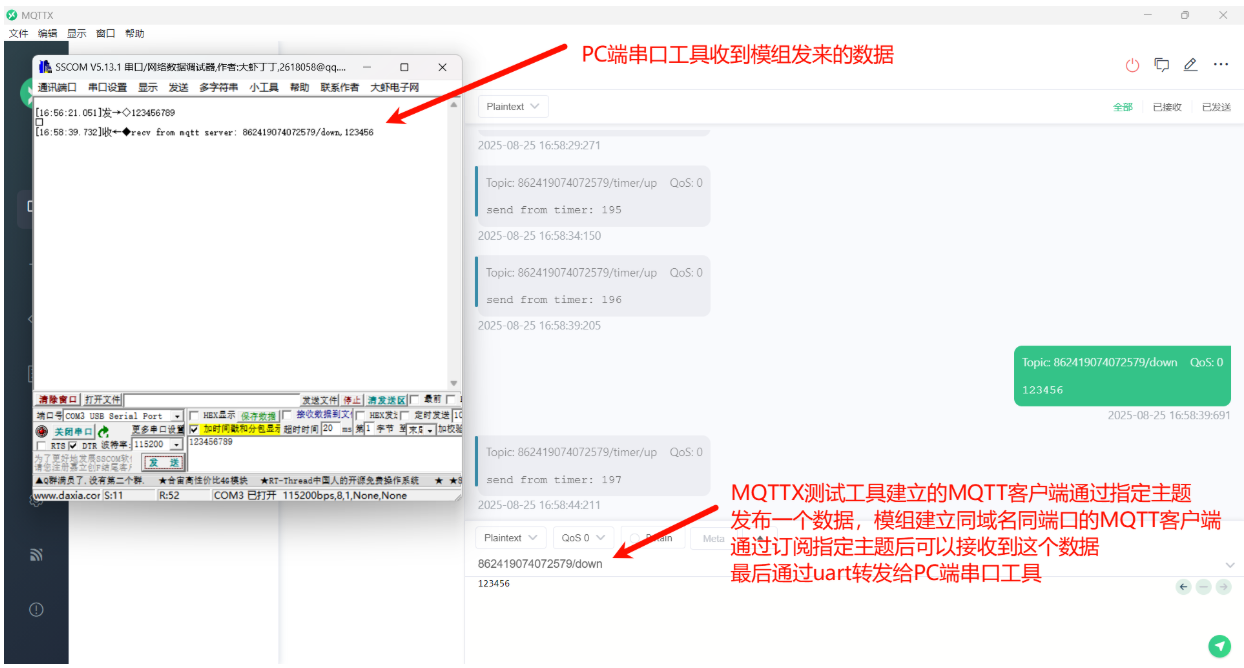1244x668 pixels.
Task: Toggle HEX发送 checkbox in SSCOM
Action: pos(360,416)
